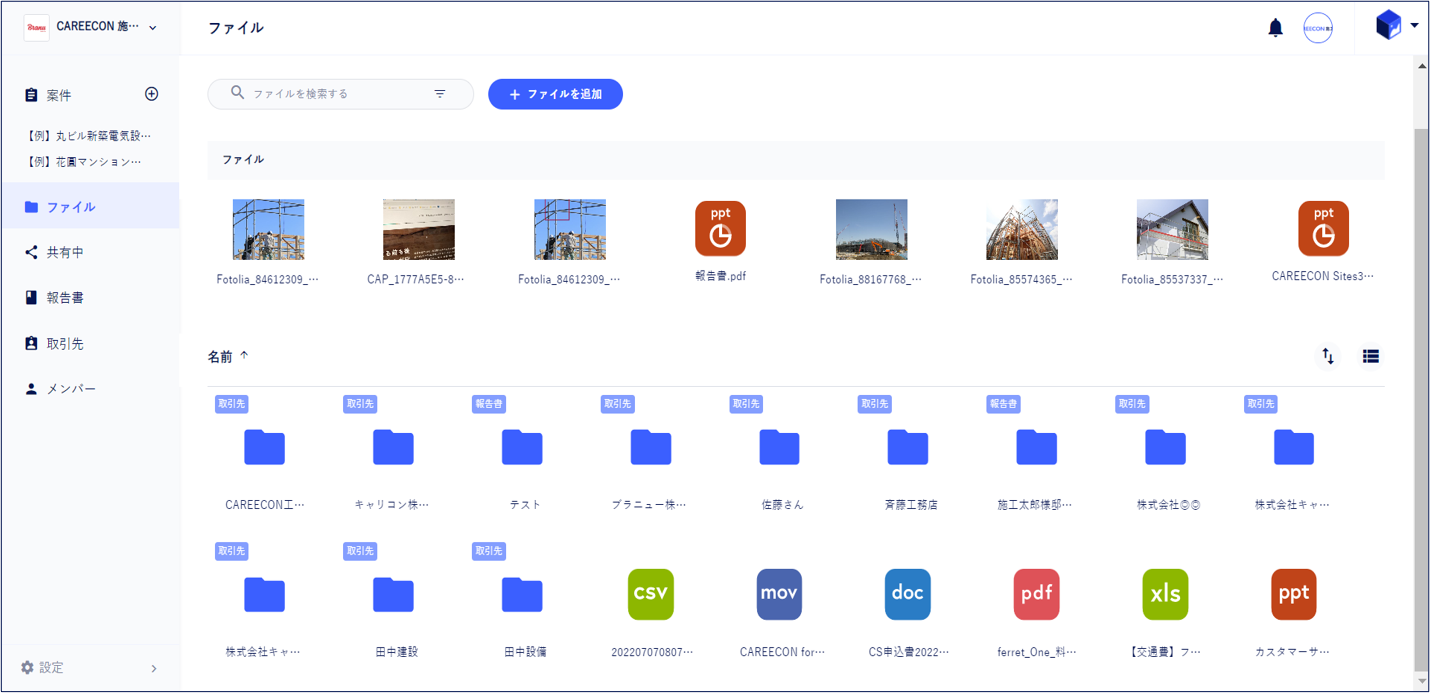1430x693 pixels.
Task: Open the CAP_1777A5E5-8… image thumbnail
Action: [x=419, y=229]
